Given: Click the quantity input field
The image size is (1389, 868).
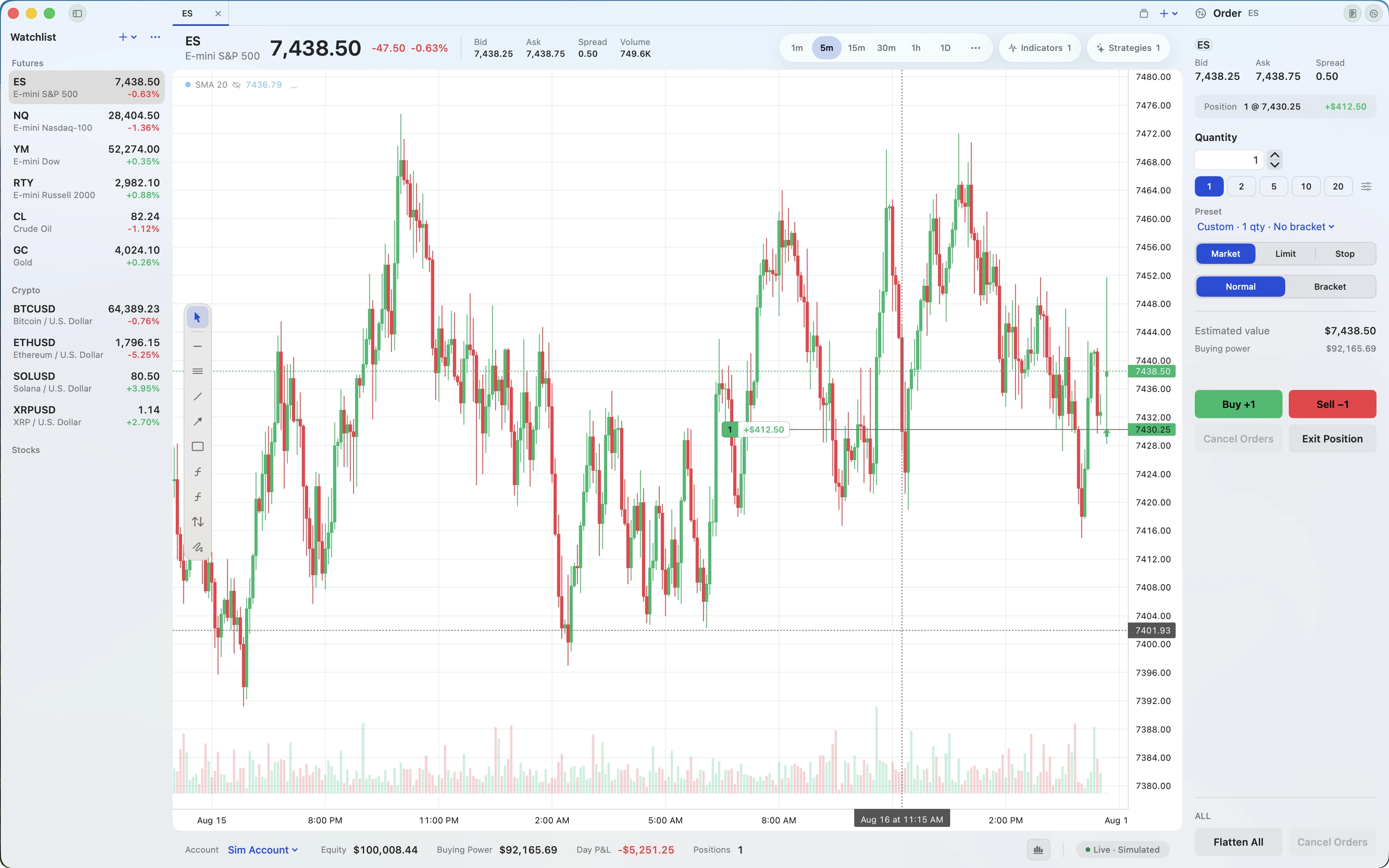Looking at the screenshot, I should pyautogui.click(x=1229, y=160).
